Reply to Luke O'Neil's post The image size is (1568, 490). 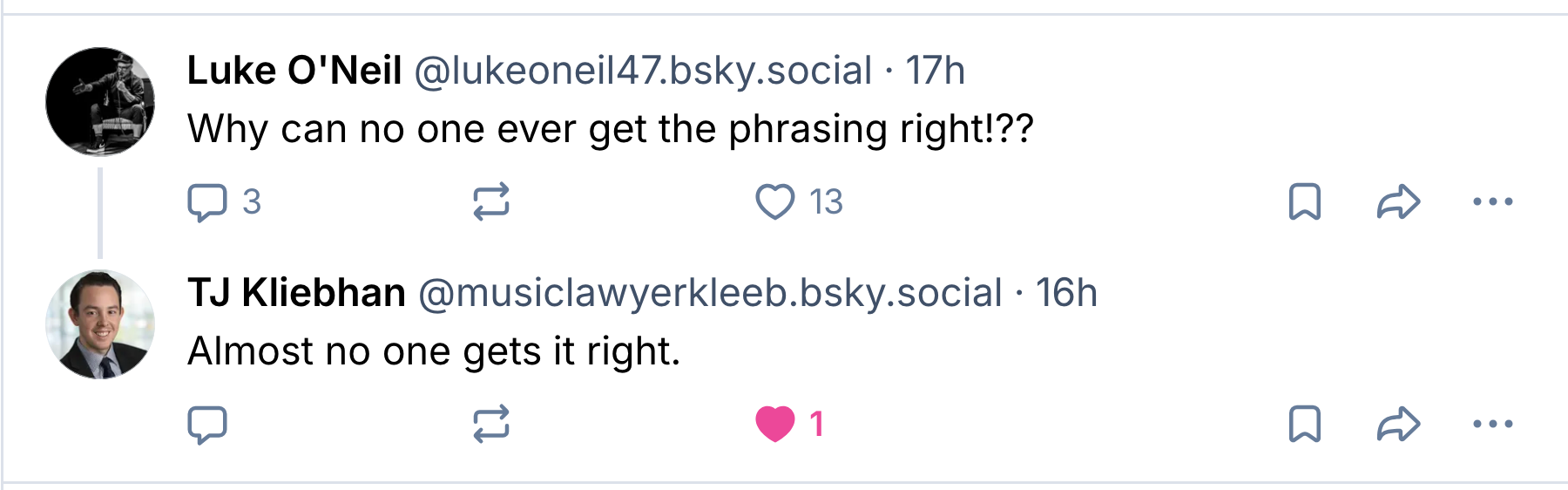pos(207,202)
